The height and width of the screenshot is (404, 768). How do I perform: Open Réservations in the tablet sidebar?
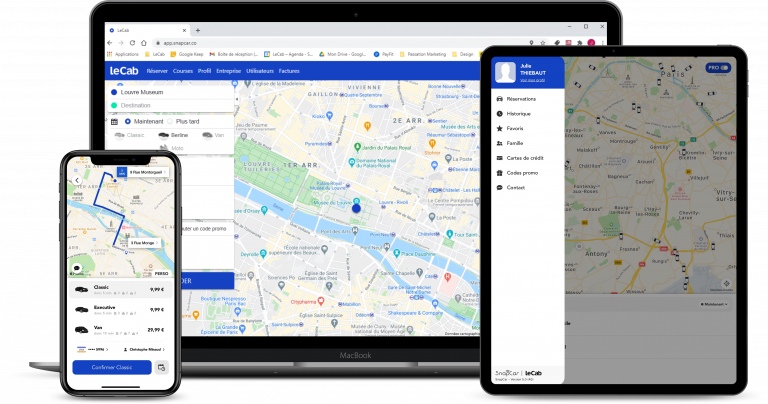527,99
